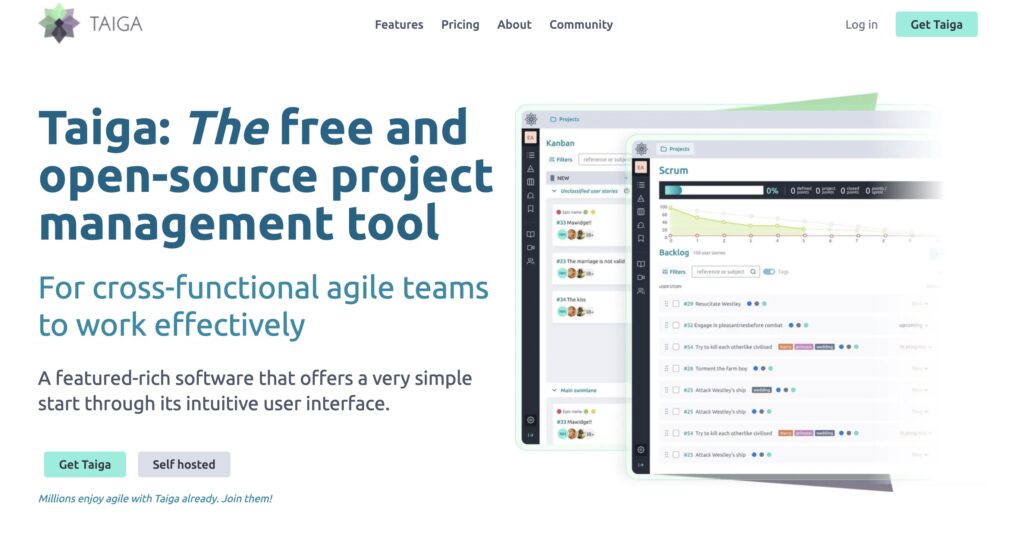Click Get Taiga button in header

936,24
